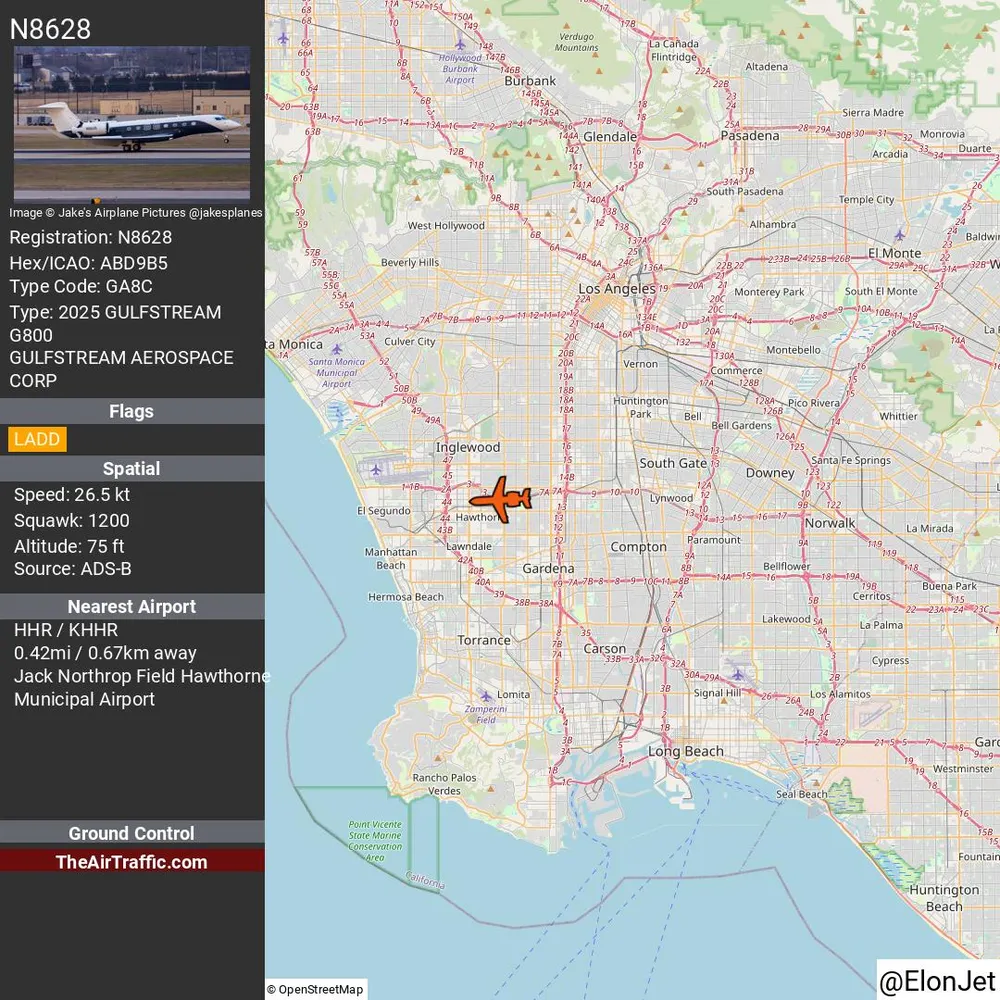1000x1000 pixels.
Task: Click the orange LADD flag badge
Action: (37, 439)
